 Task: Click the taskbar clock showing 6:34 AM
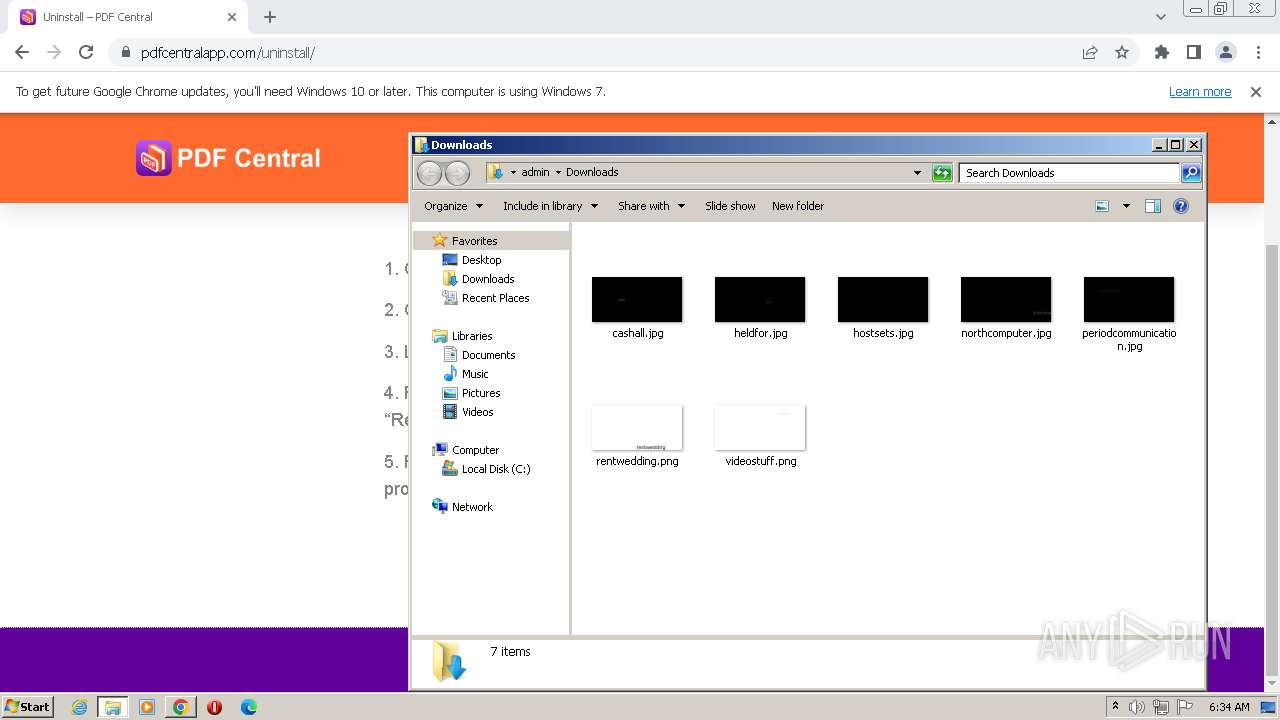tap(1229, 707)
